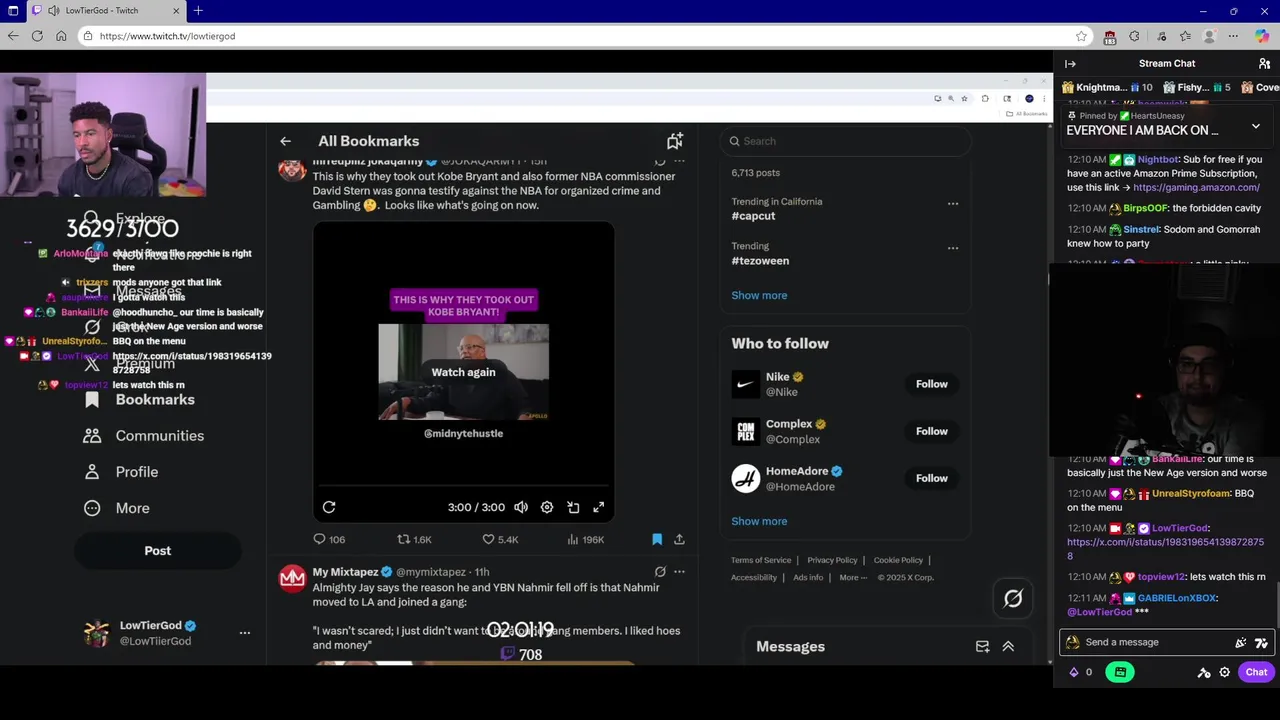Open the gaming.amazon.com link in chat

1196,187
